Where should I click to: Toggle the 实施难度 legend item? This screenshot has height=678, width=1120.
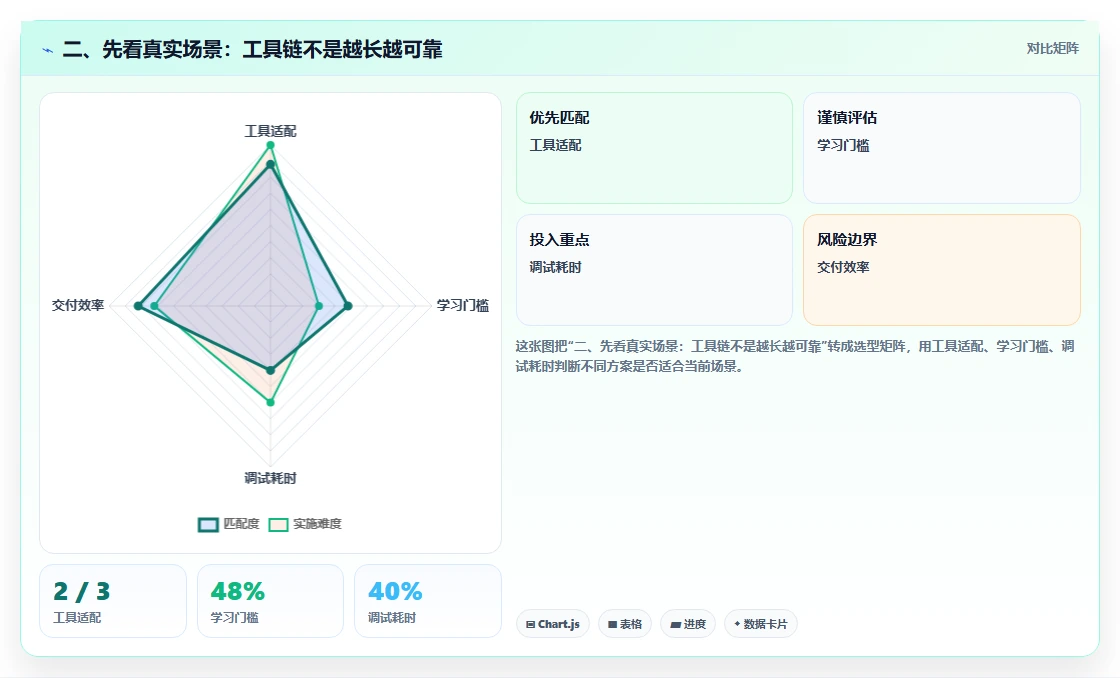click(305, 524)
